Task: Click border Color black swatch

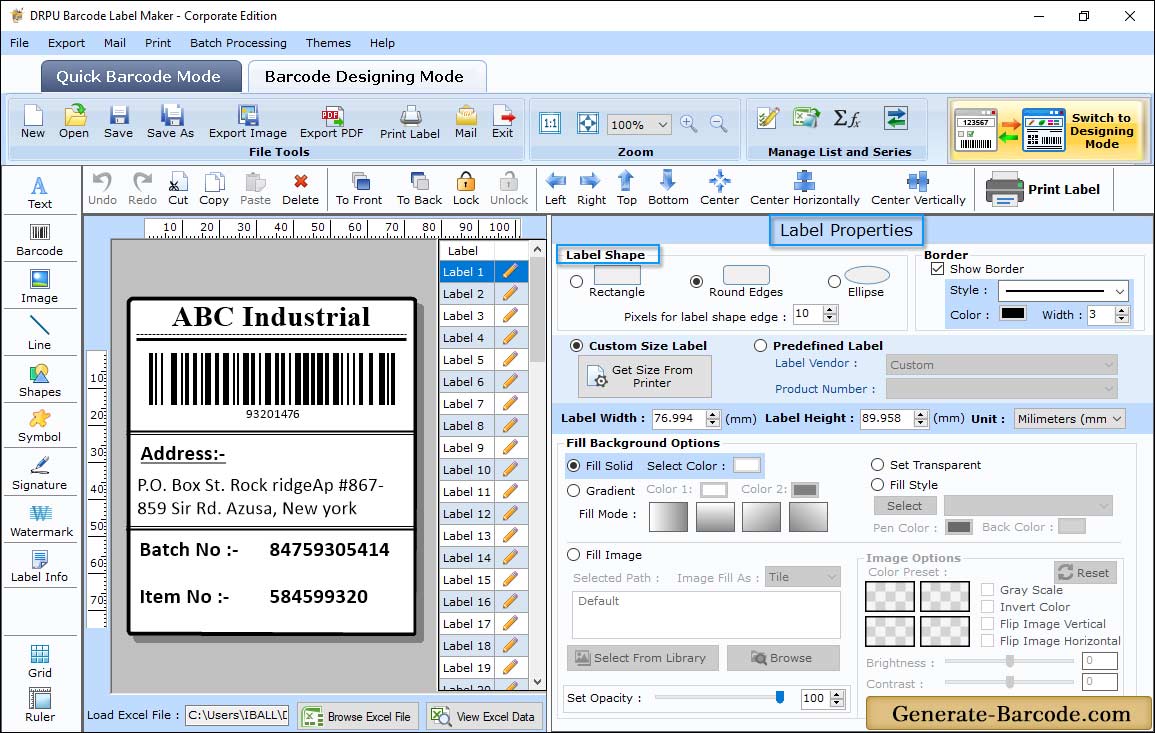Action: pyautogui.click(x=1012, y=314)
